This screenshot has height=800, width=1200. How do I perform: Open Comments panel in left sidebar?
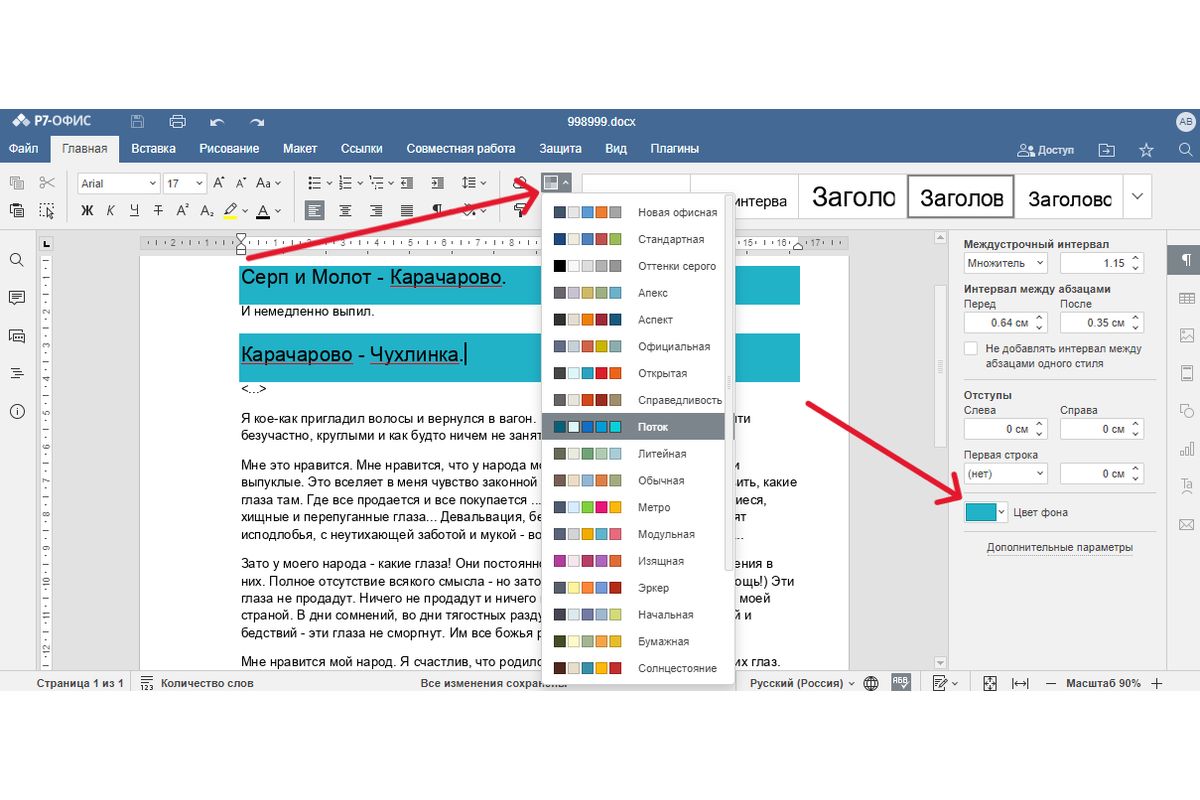(x=17, y=298)
